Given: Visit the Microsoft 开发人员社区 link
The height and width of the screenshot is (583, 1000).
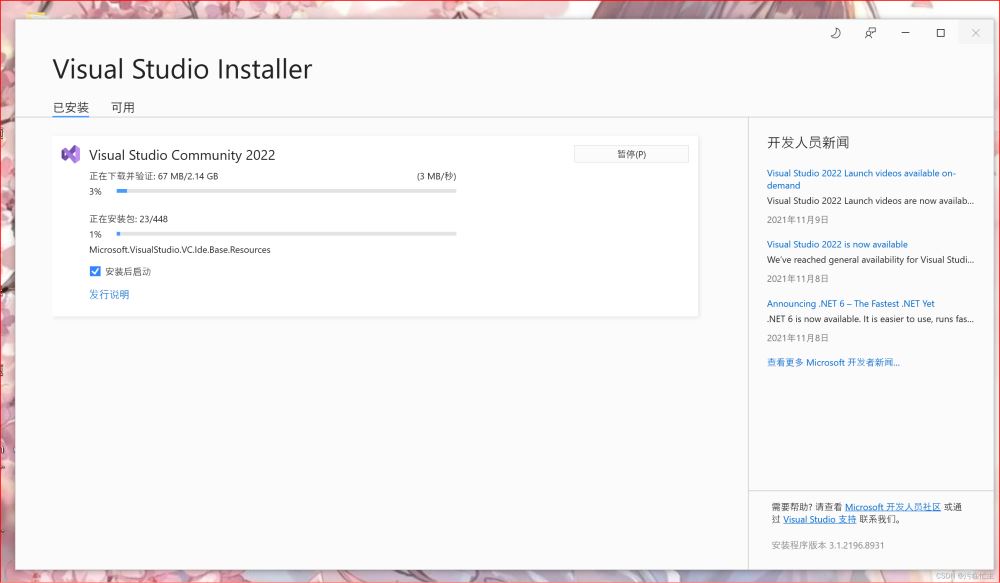Looking at the screenshot, I should click(x=892, y=507).
